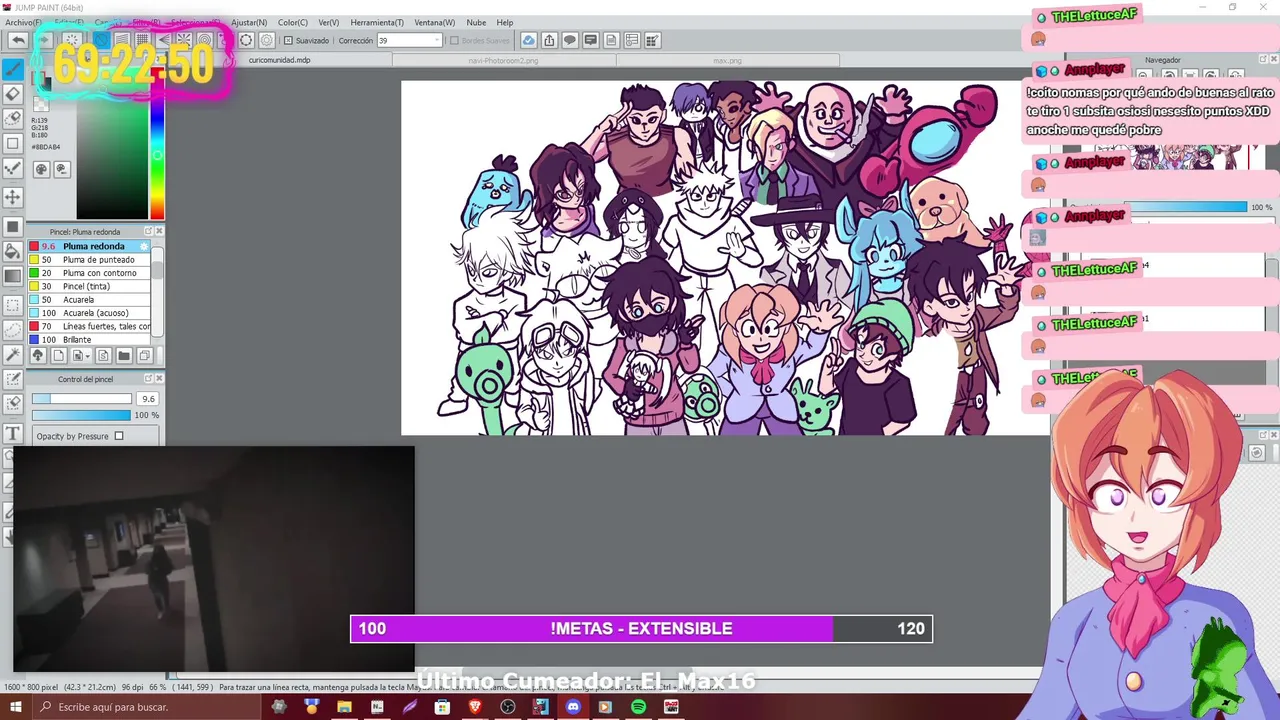Click the Windows search box in taskbar
1280x720 pixels.
[145, 707]
